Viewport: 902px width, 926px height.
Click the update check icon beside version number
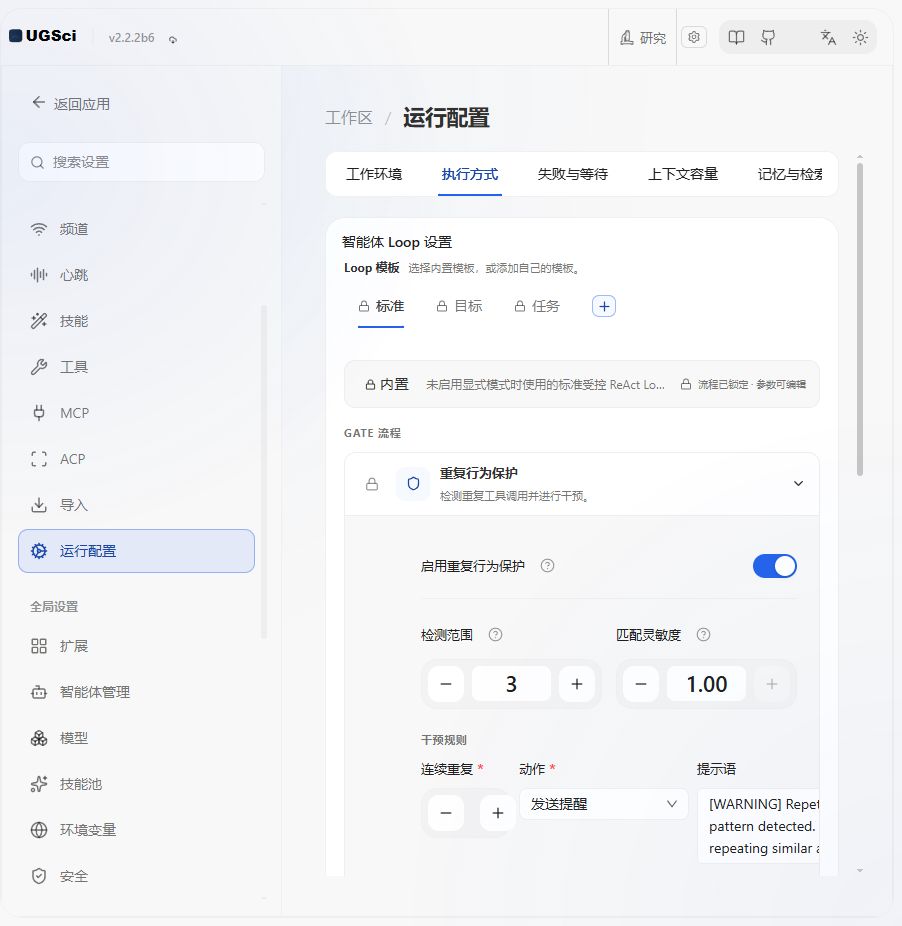(x=172, y=40)
